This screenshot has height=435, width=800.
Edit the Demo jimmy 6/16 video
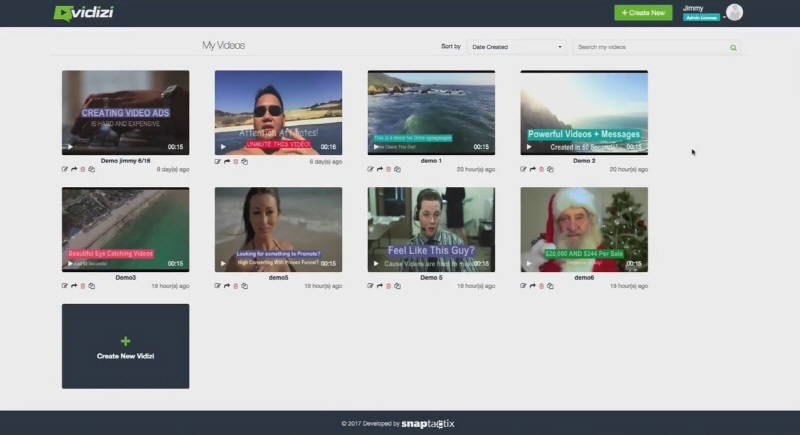(x=65, y=169)
